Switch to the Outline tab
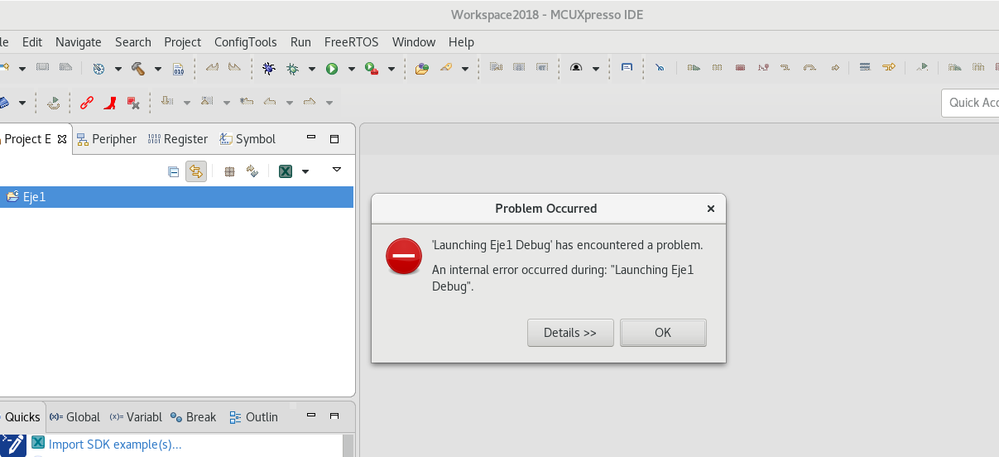Image resolution: width=999 pixels, height=457 pixels. click(254, 417)
